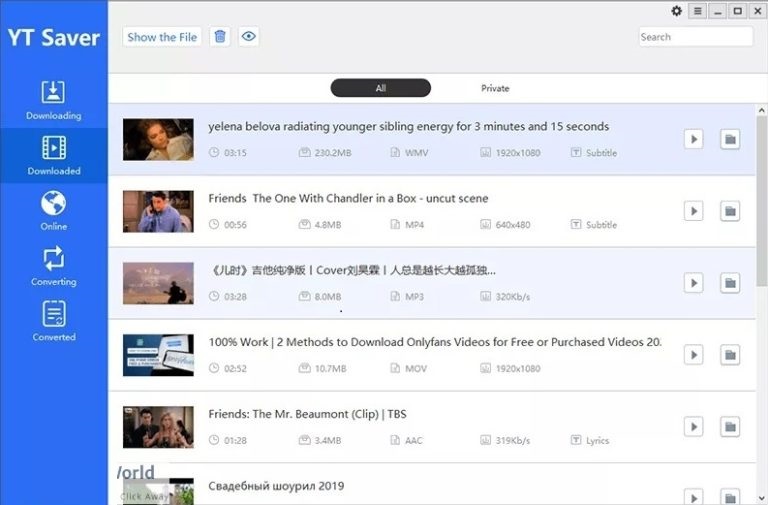Play the yelena belova video
Screen dimensions: 768x505
coord(694,139)
